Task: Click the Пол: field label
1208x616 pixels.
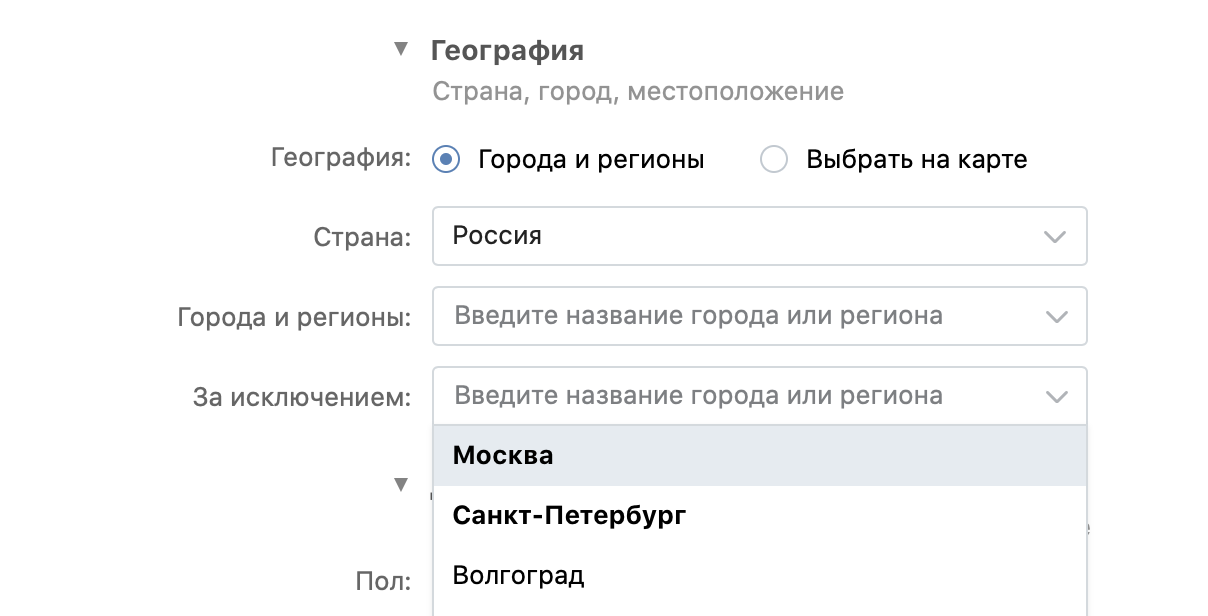Action: 383,581
